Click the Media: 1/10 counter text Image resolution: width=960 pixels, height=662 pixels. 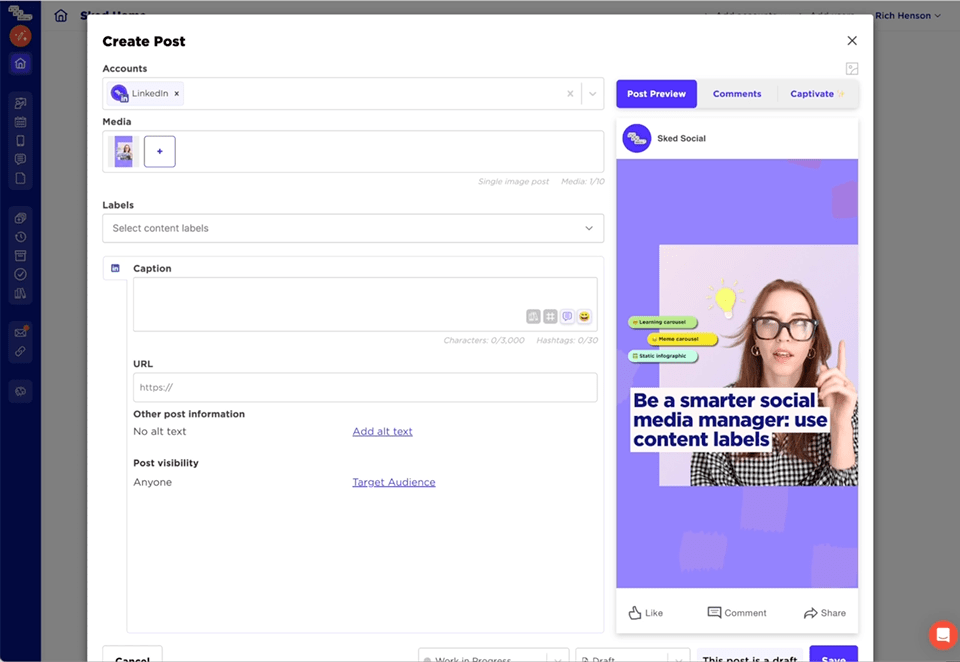[x=582, y=182]
